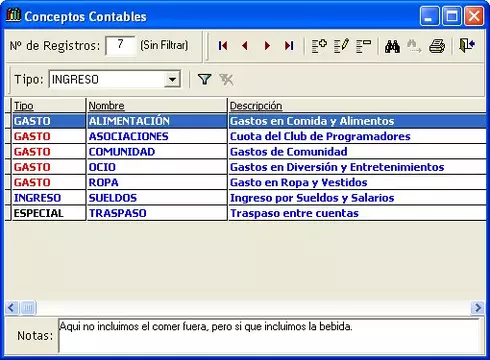The image size is (490, 360).
Task: Select the SUELDOS cell
Action: click(x=157, y=198)
